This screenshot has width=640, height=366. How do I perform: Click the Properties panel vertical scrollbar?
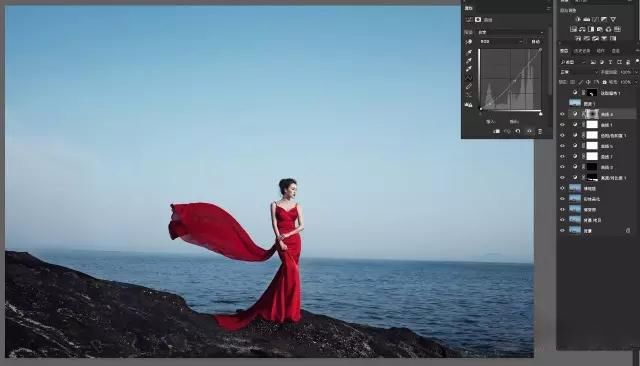550,60
